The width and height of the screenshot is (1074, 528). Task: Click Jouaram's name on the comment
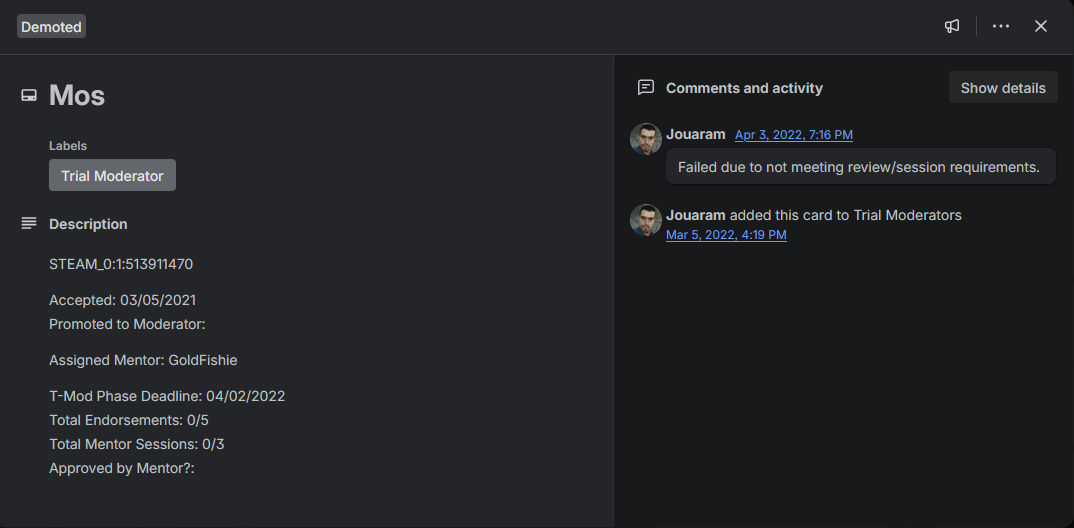696,134
